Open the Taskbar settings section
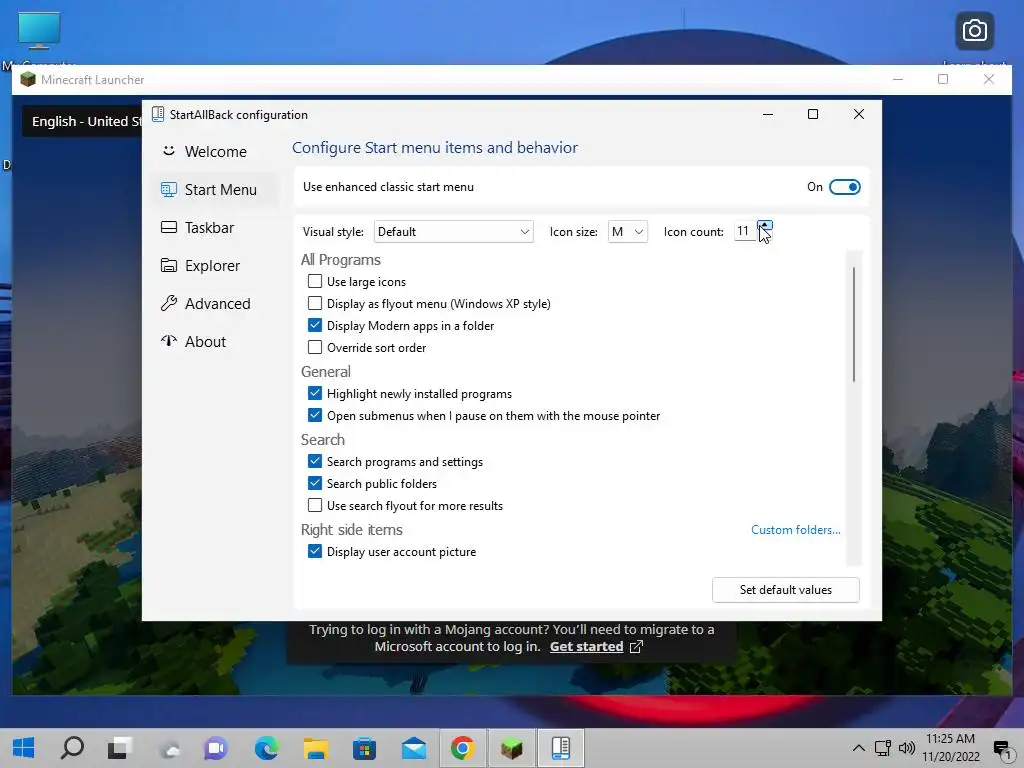The height and width of the screenshot is (768, 1024). coord(198,227)
